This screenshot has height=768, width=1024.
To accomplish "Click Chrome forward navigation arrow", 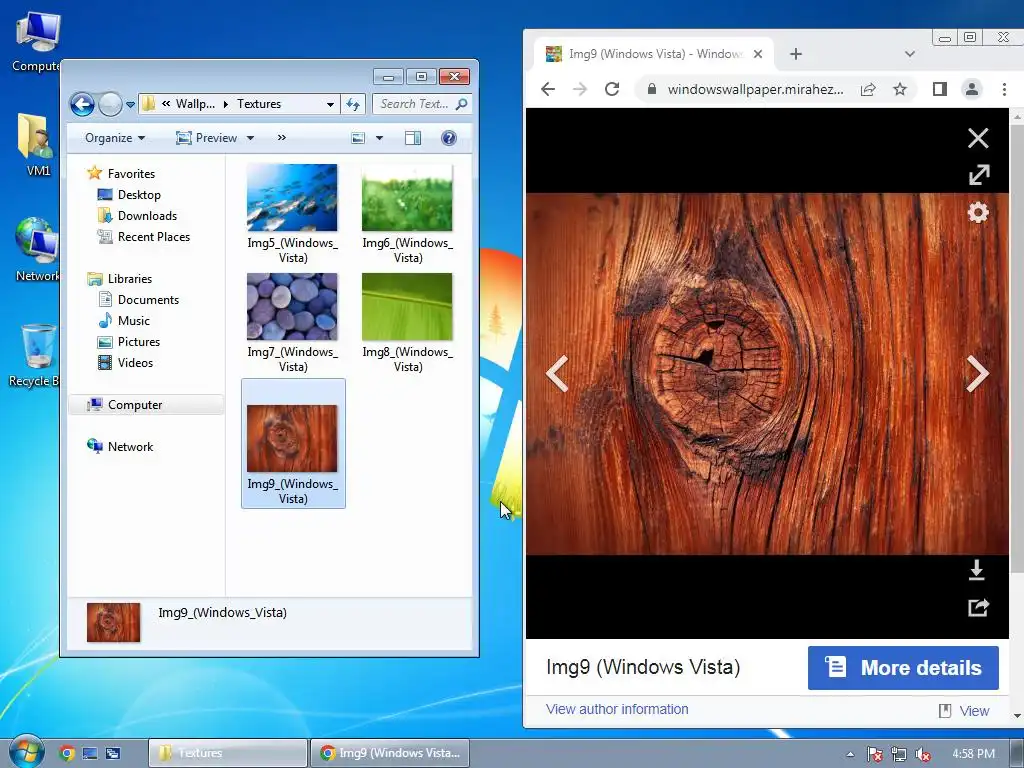I will pos(579,89).
